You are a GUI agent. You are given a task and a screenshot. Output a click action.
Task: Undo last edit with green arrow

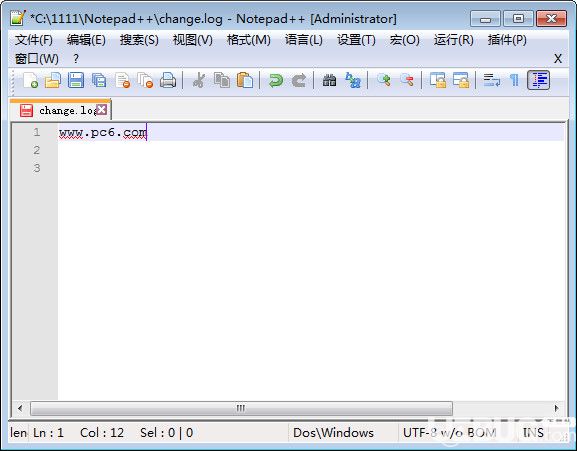[276, 80]
